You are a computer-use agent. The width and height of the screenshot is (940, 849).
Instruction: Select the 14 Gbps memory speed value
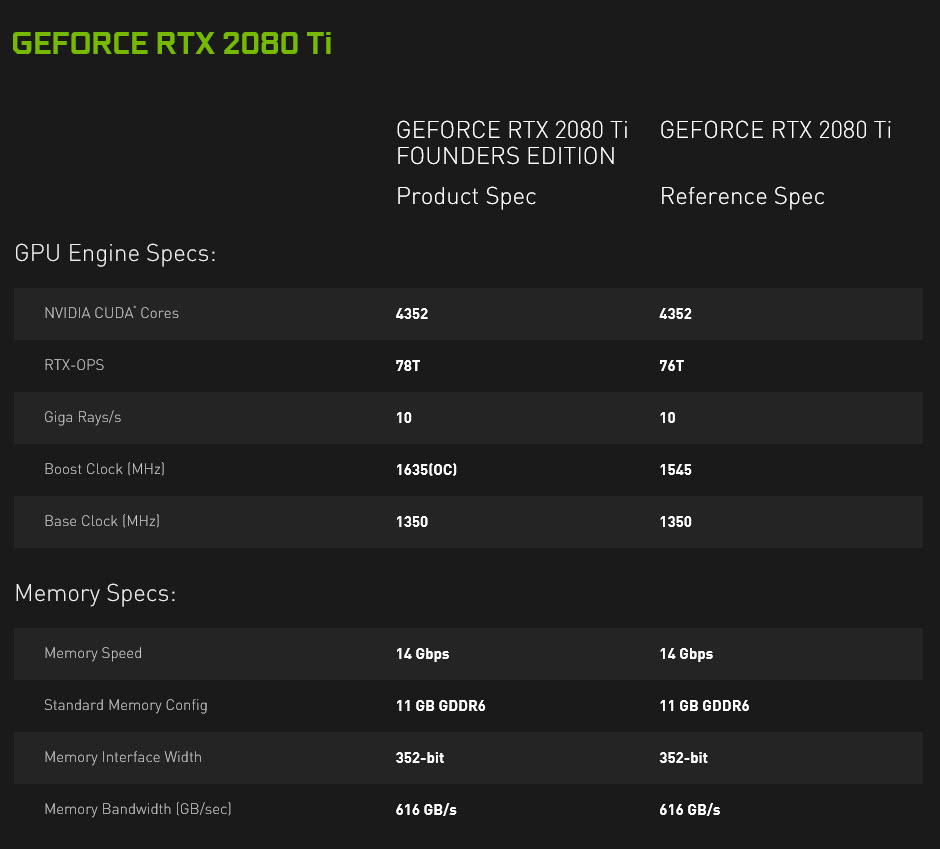(422, 653)
